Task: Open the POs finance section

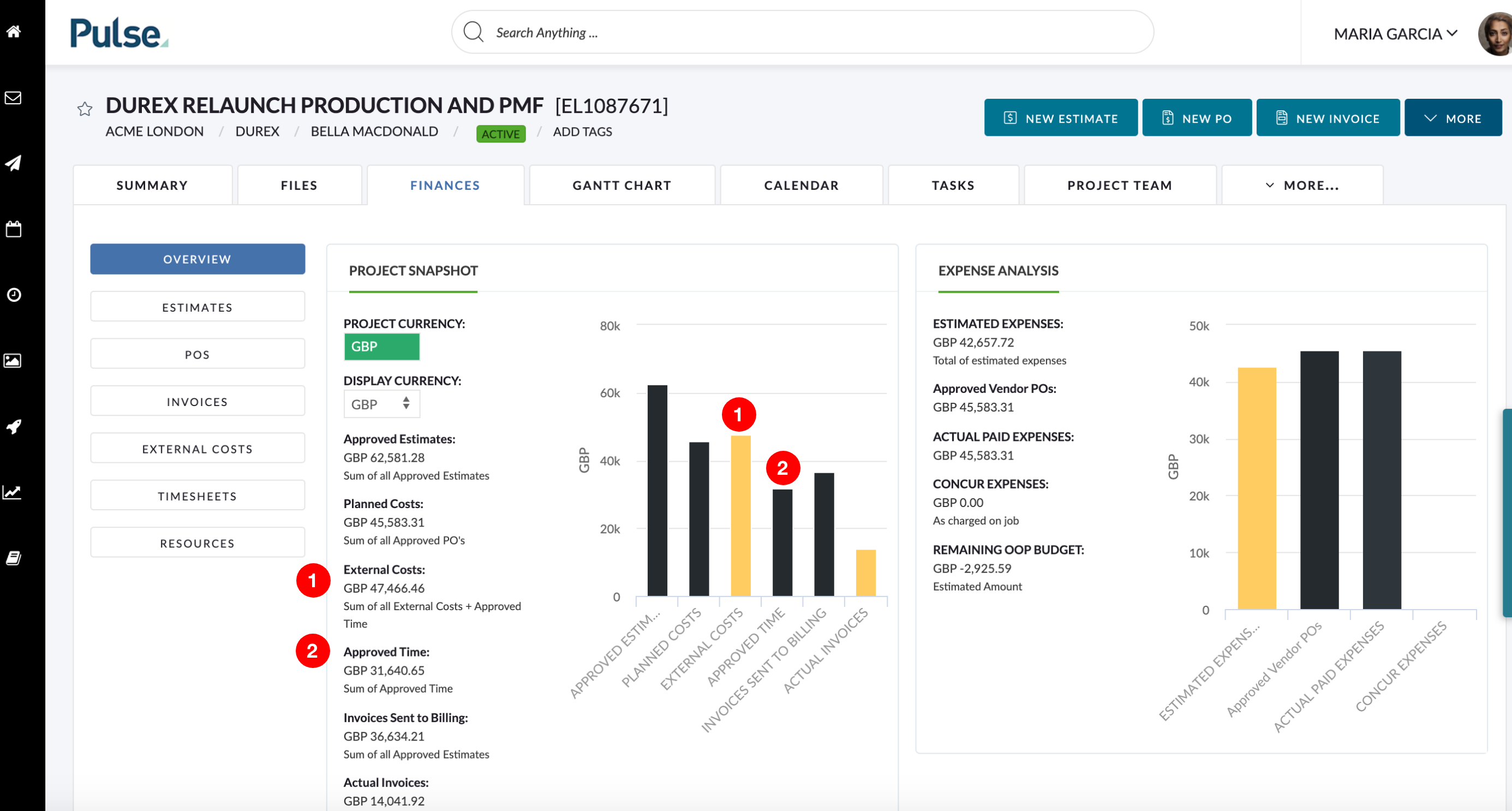Action: pos(197,354)
